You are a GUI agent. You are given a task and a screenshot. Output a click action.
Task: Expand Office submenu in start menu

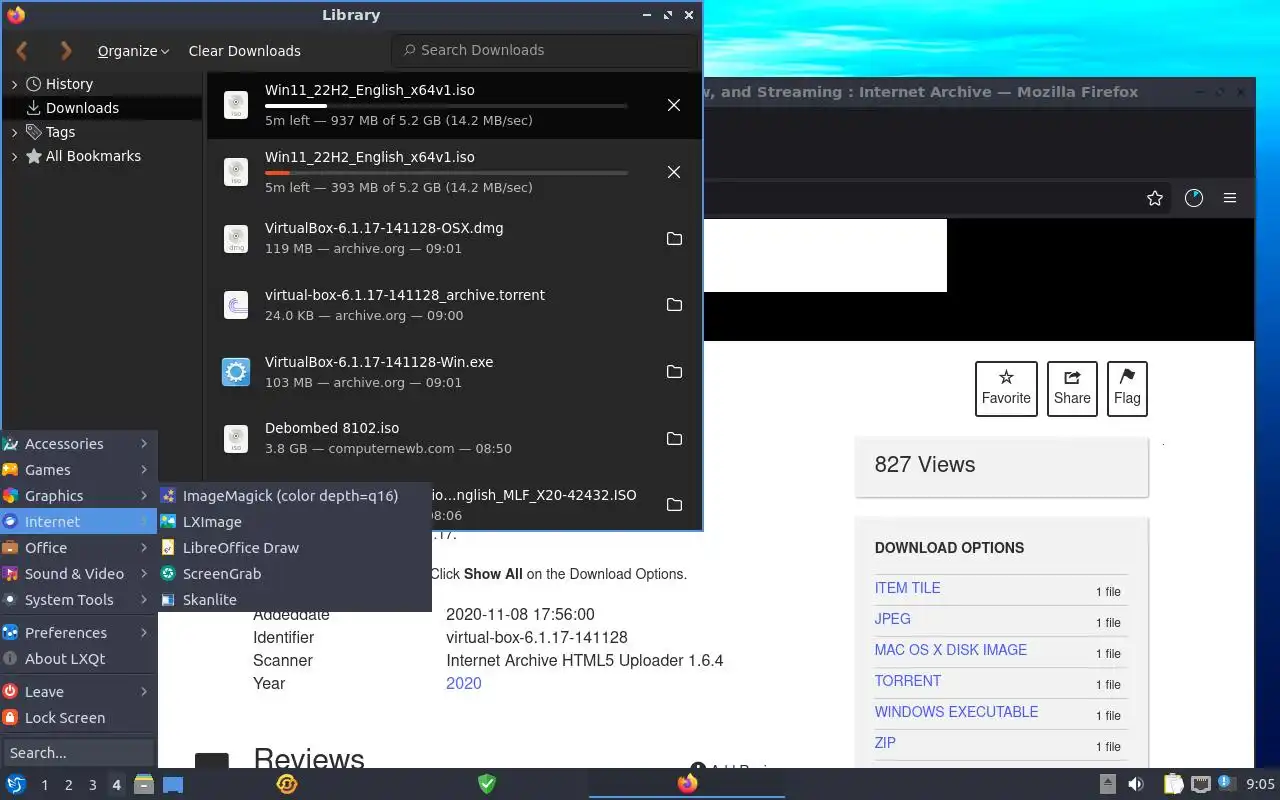pyautogui.click(x=78, y=548)
